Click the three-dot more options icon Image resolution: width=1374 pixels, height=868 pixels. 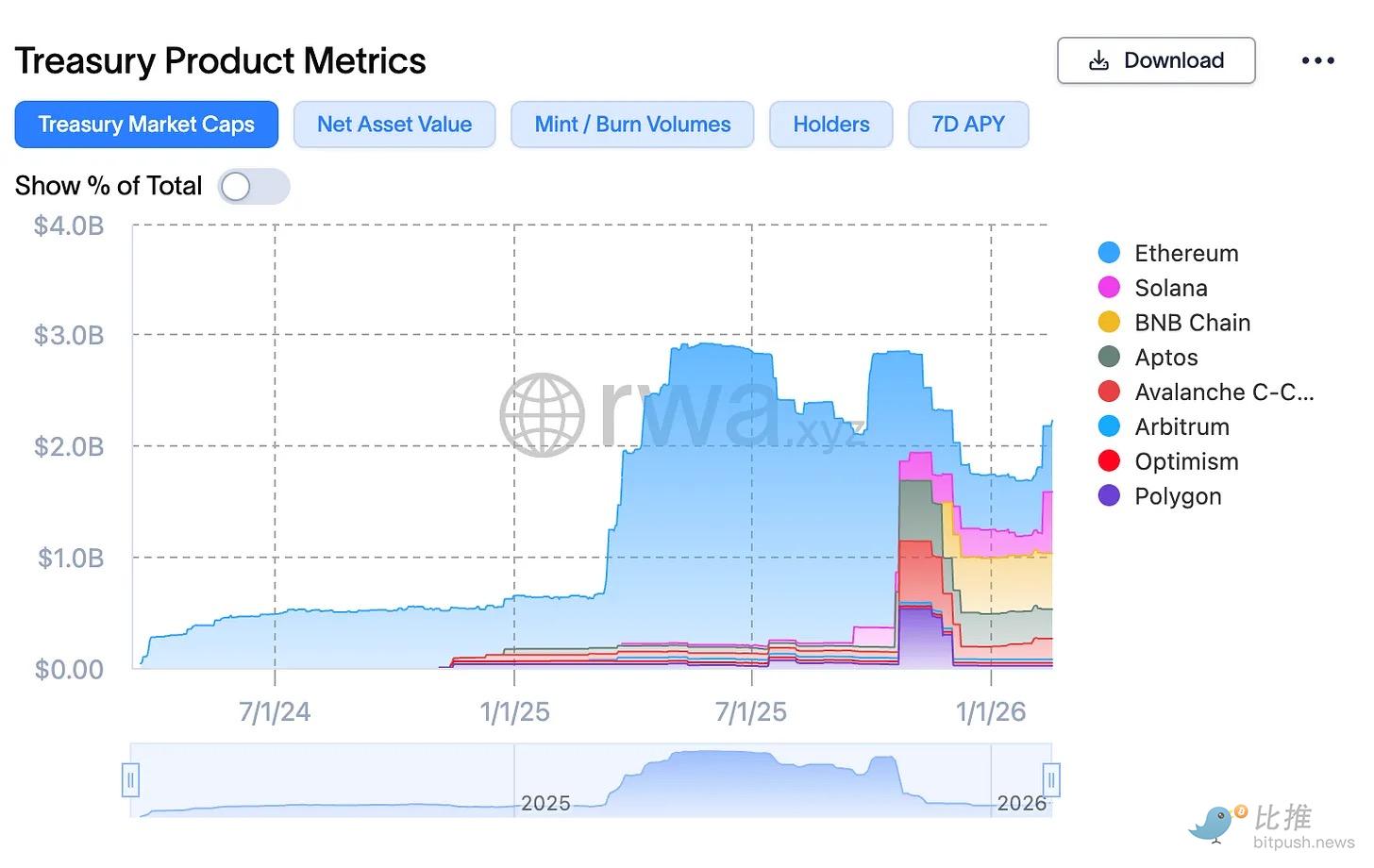coord(1317,60)
